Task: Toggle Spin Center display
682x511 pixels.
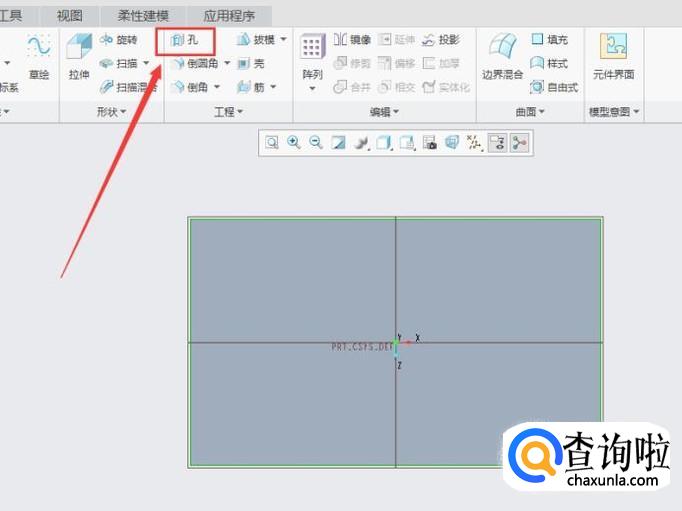Action: (x=519, y=143)
